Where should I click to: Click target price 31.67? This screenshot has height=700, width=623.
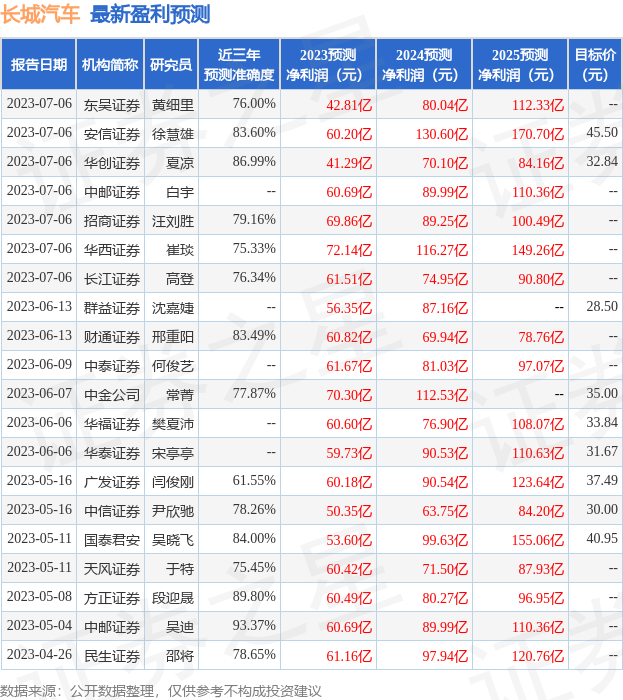(x=602, y=451)
